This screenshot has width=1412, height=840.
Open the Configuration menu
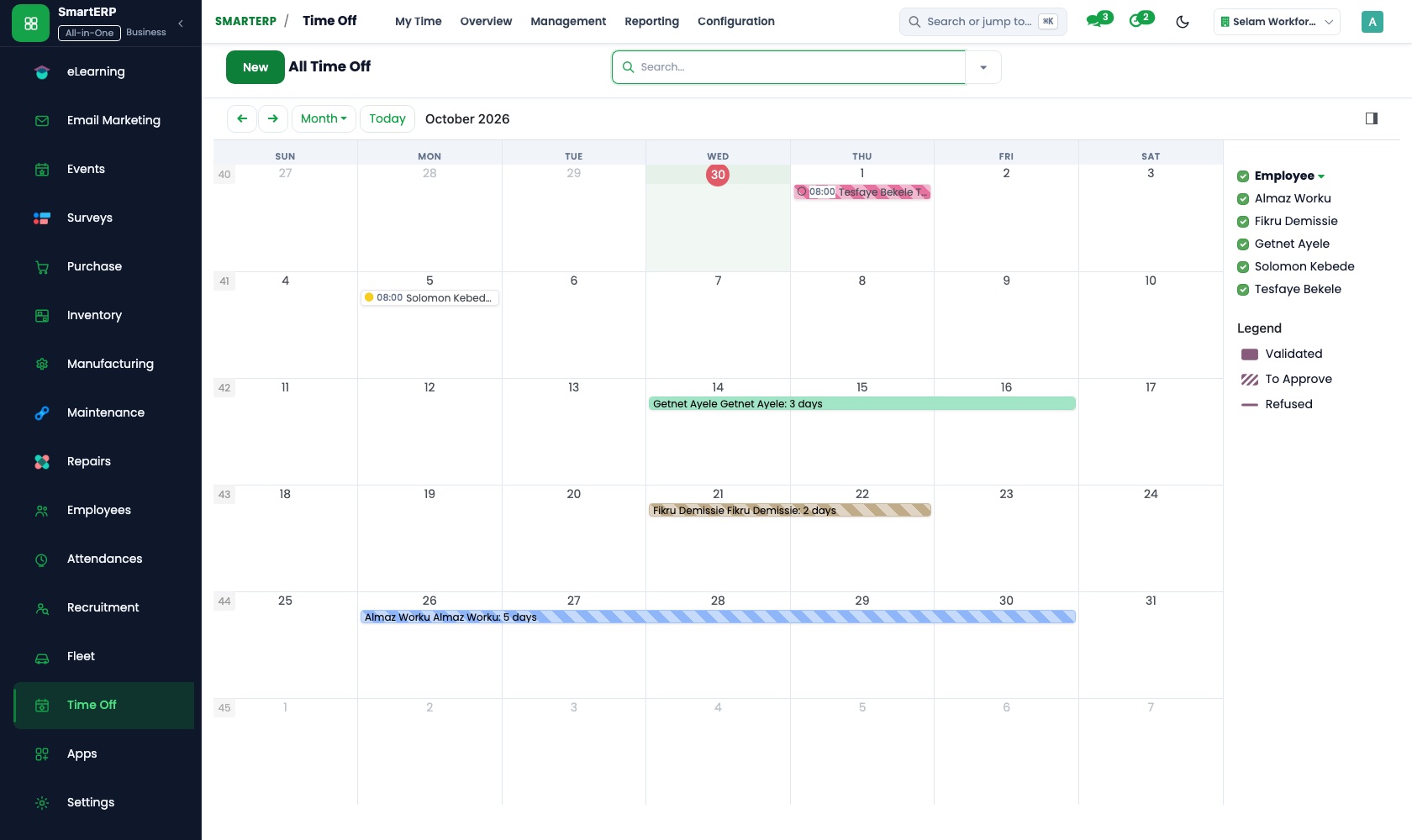[x=736, y=21]
